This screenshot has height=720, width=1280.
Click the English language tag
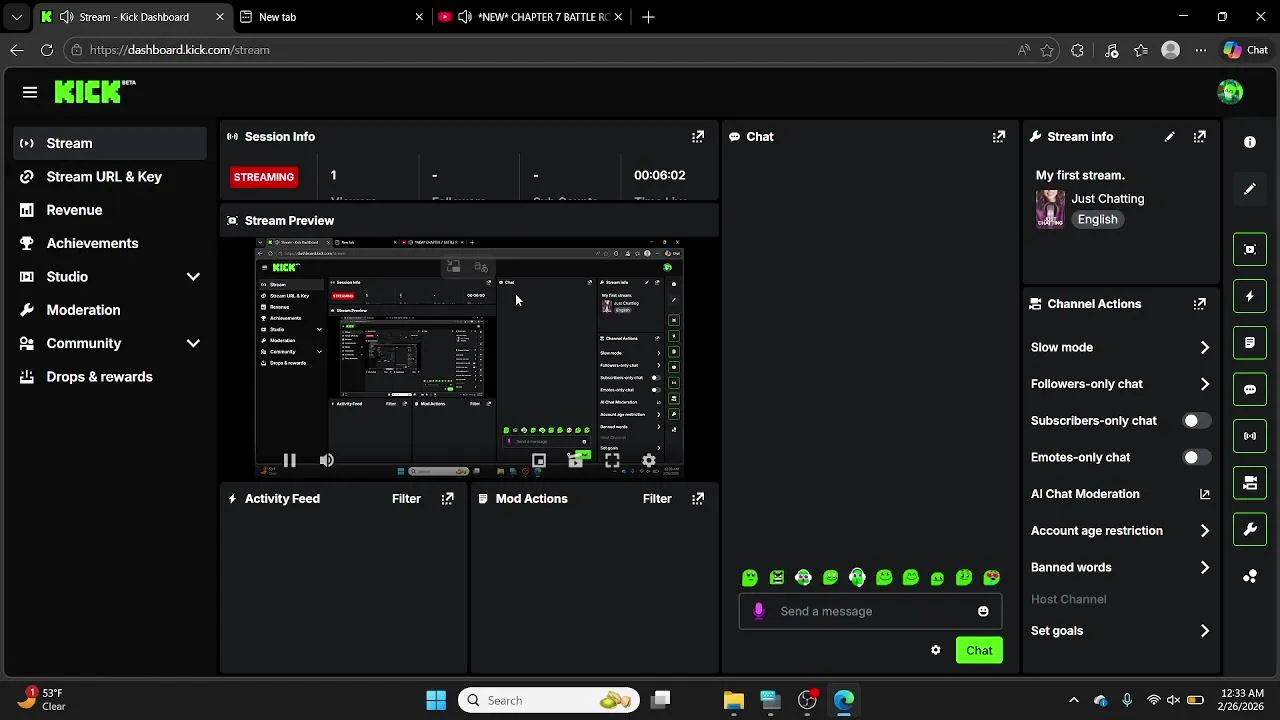click(1097, 220)
